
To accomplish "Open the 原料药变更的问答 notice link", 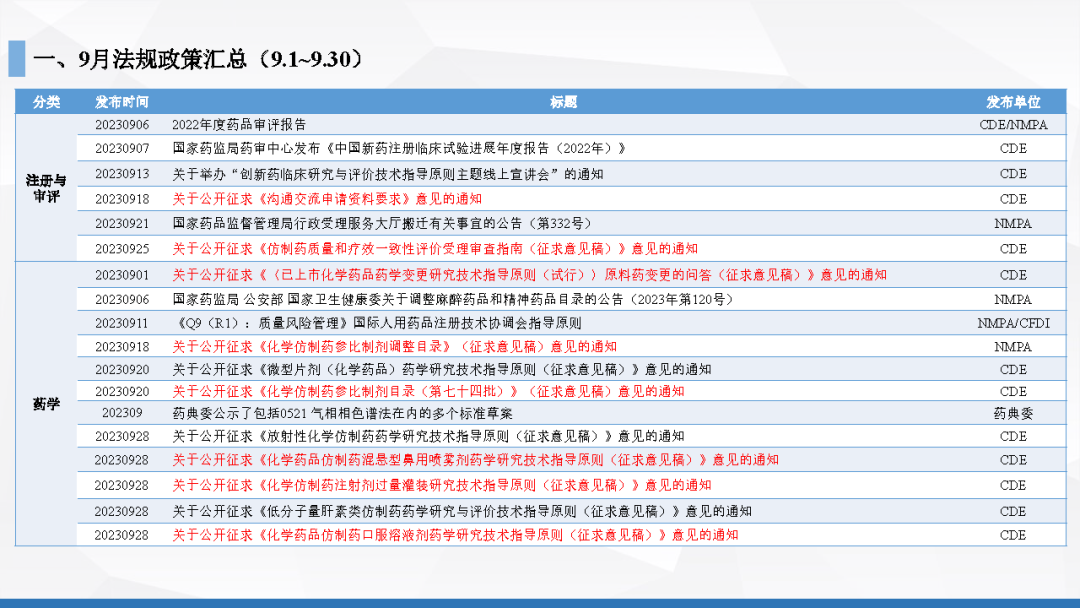I will point(529,274).
